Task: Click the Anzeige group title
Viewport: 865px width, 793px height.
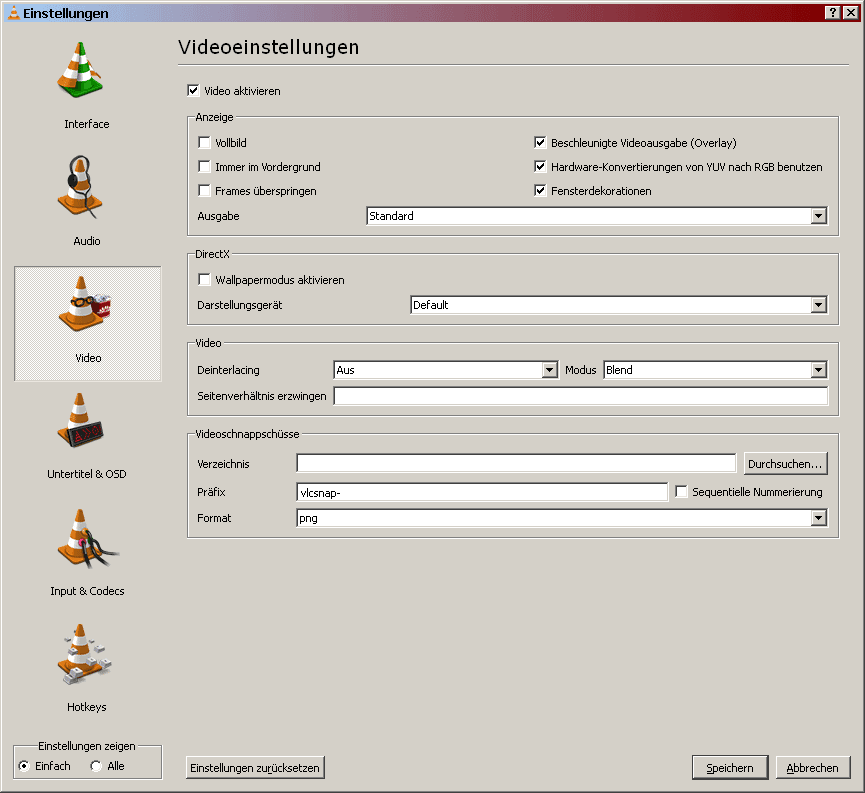Action: click(x=215, y=117)
